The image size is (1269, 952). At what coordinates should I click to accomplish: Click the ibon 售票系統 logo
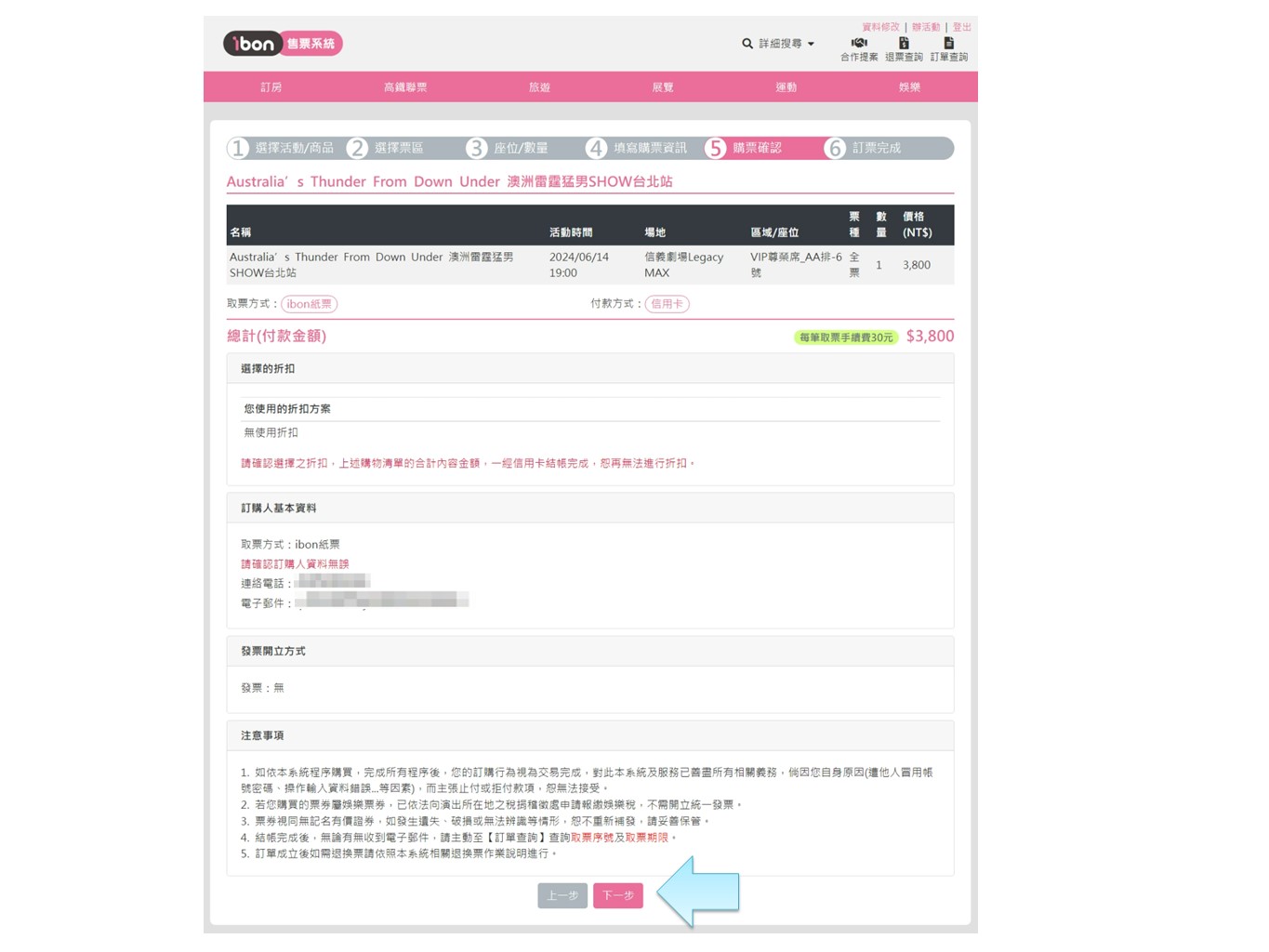tap(283, 44)
